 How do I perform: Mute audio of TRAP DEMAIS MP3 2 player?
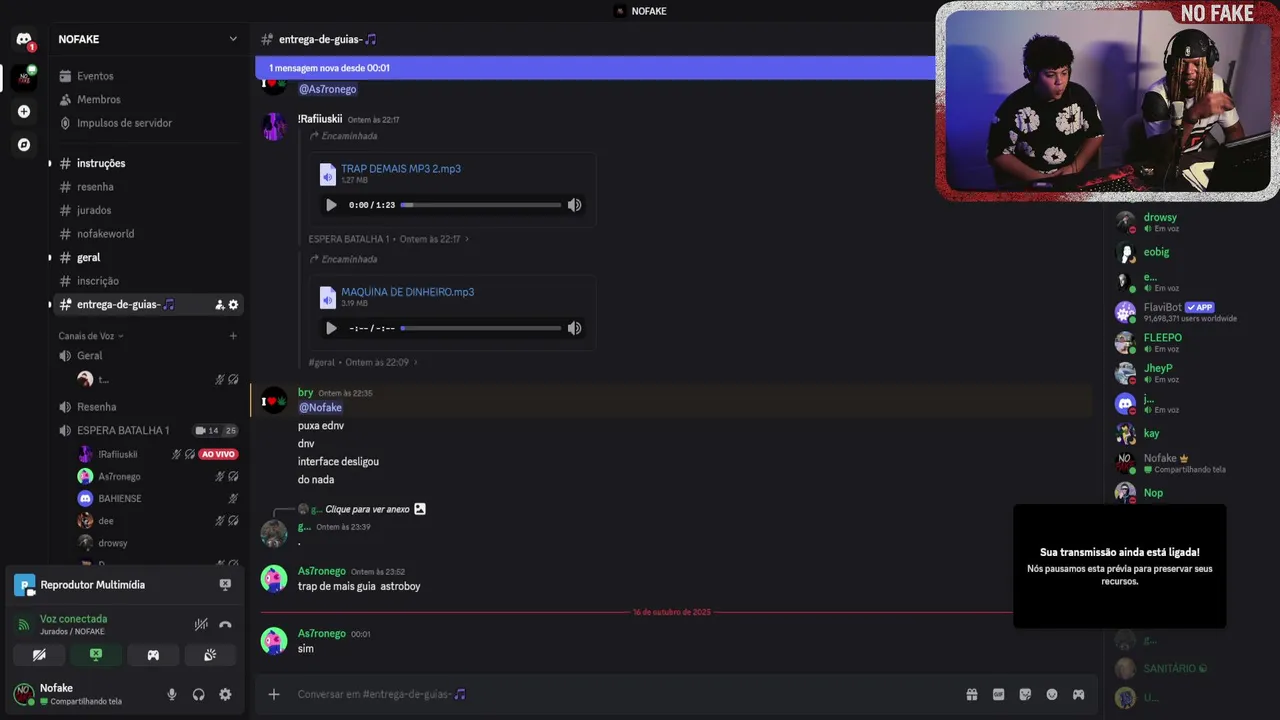pos(574,205)
